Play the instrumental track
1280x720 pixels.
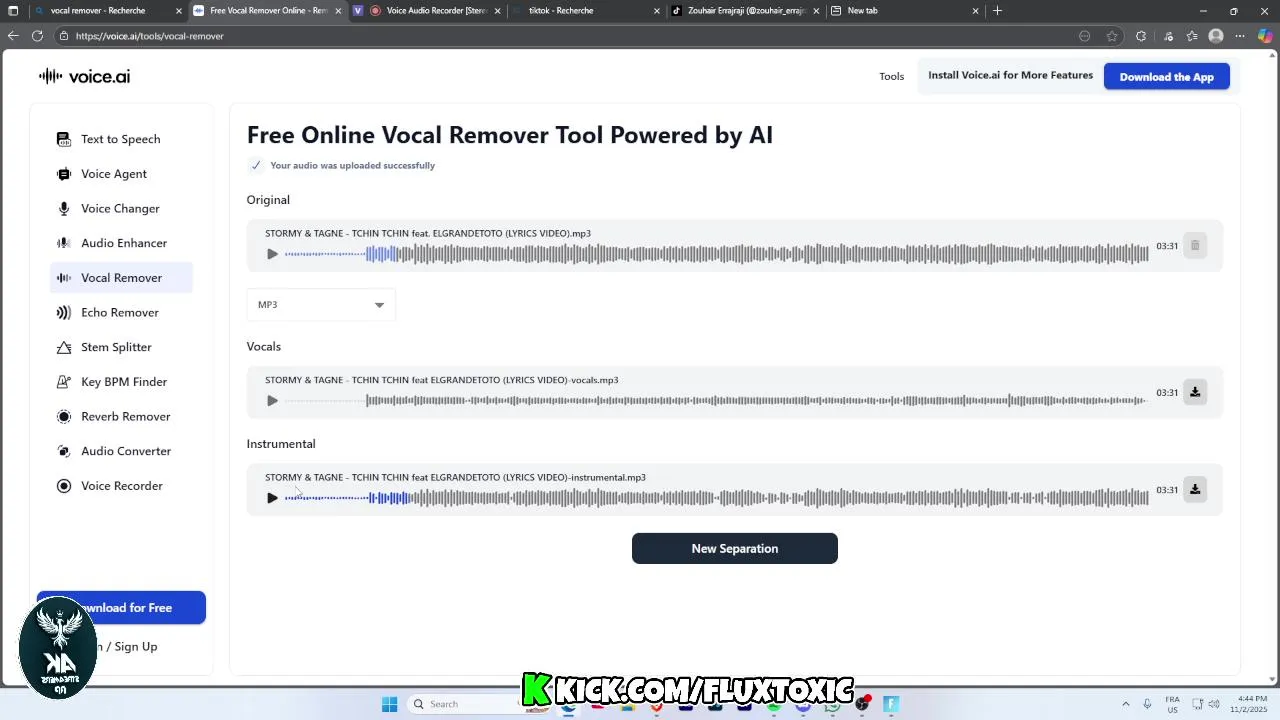272,498
